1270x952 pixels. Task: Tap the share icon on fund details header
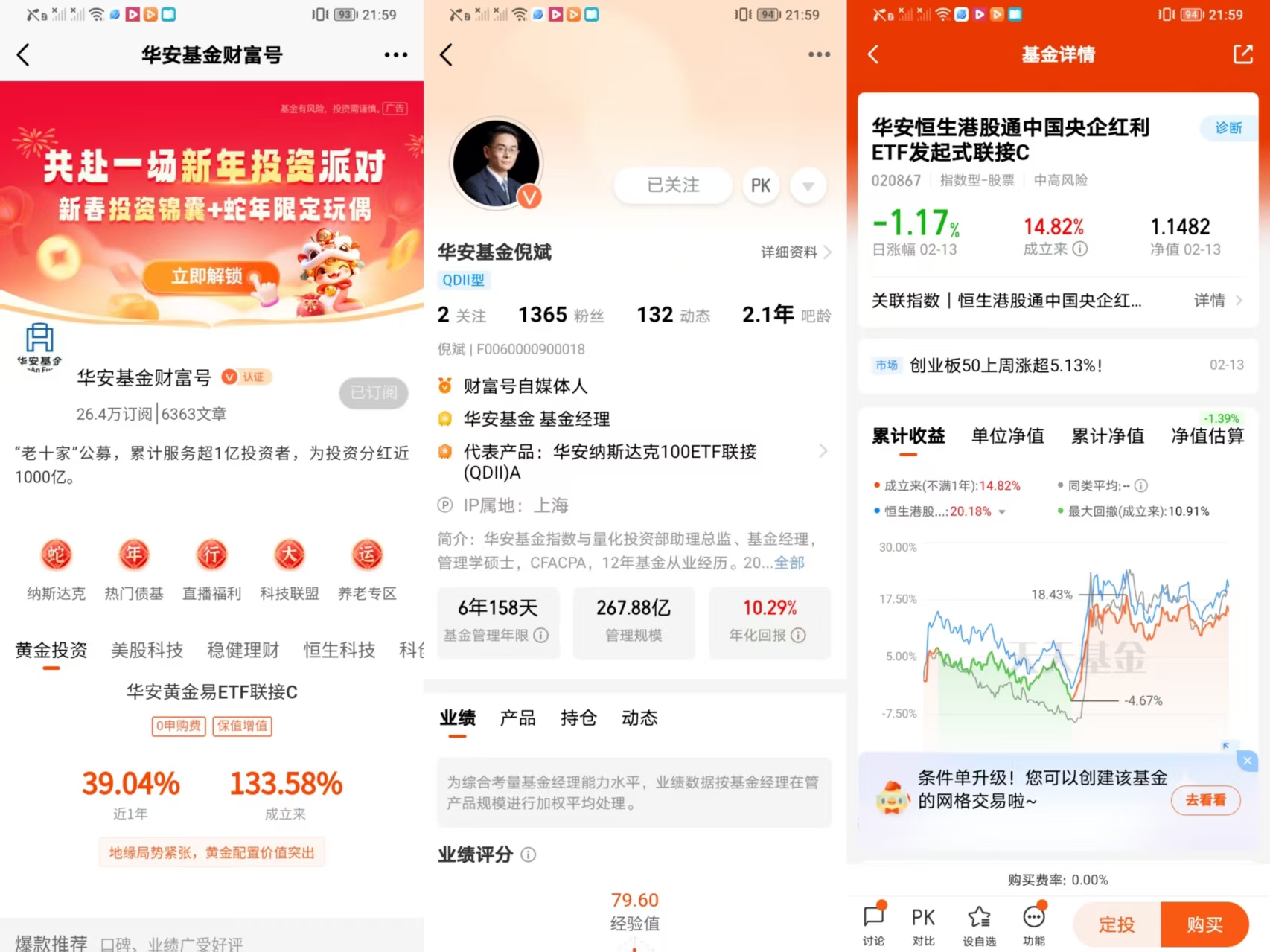pos(1242,54)
